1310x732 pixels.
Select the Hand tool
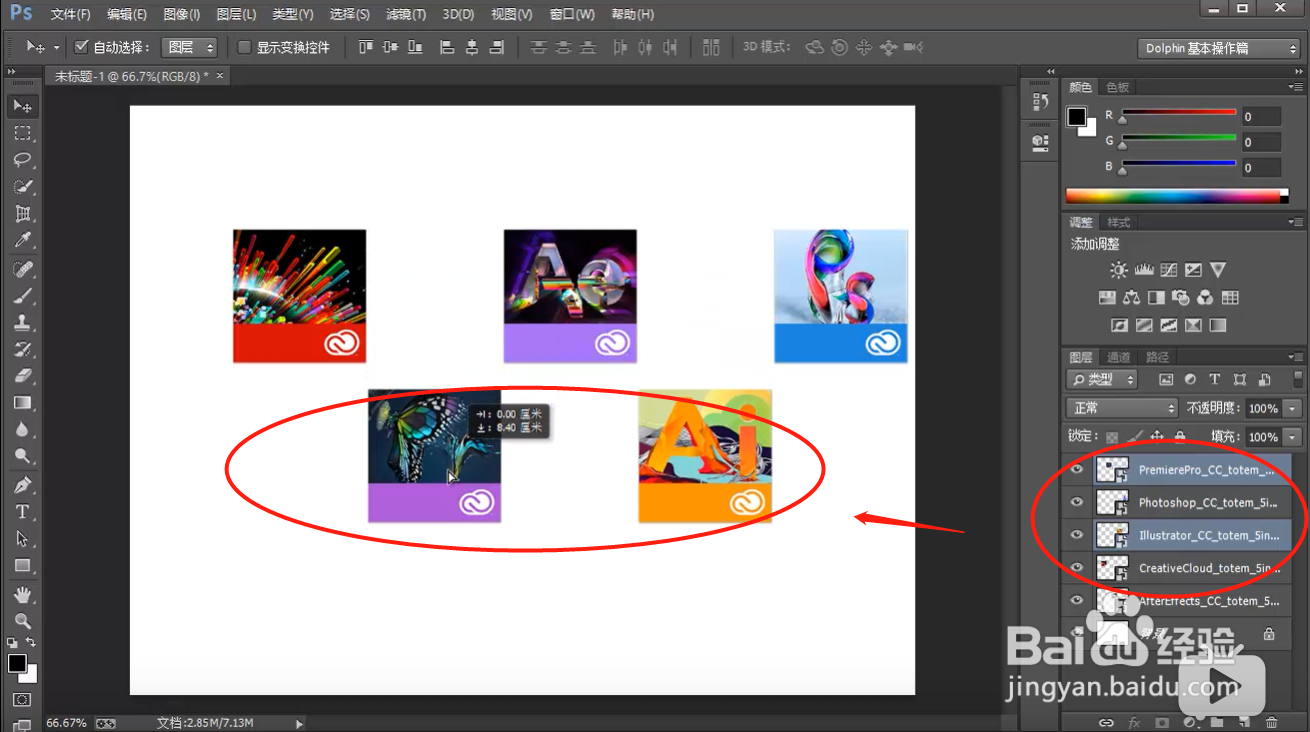tap(22, 595)
